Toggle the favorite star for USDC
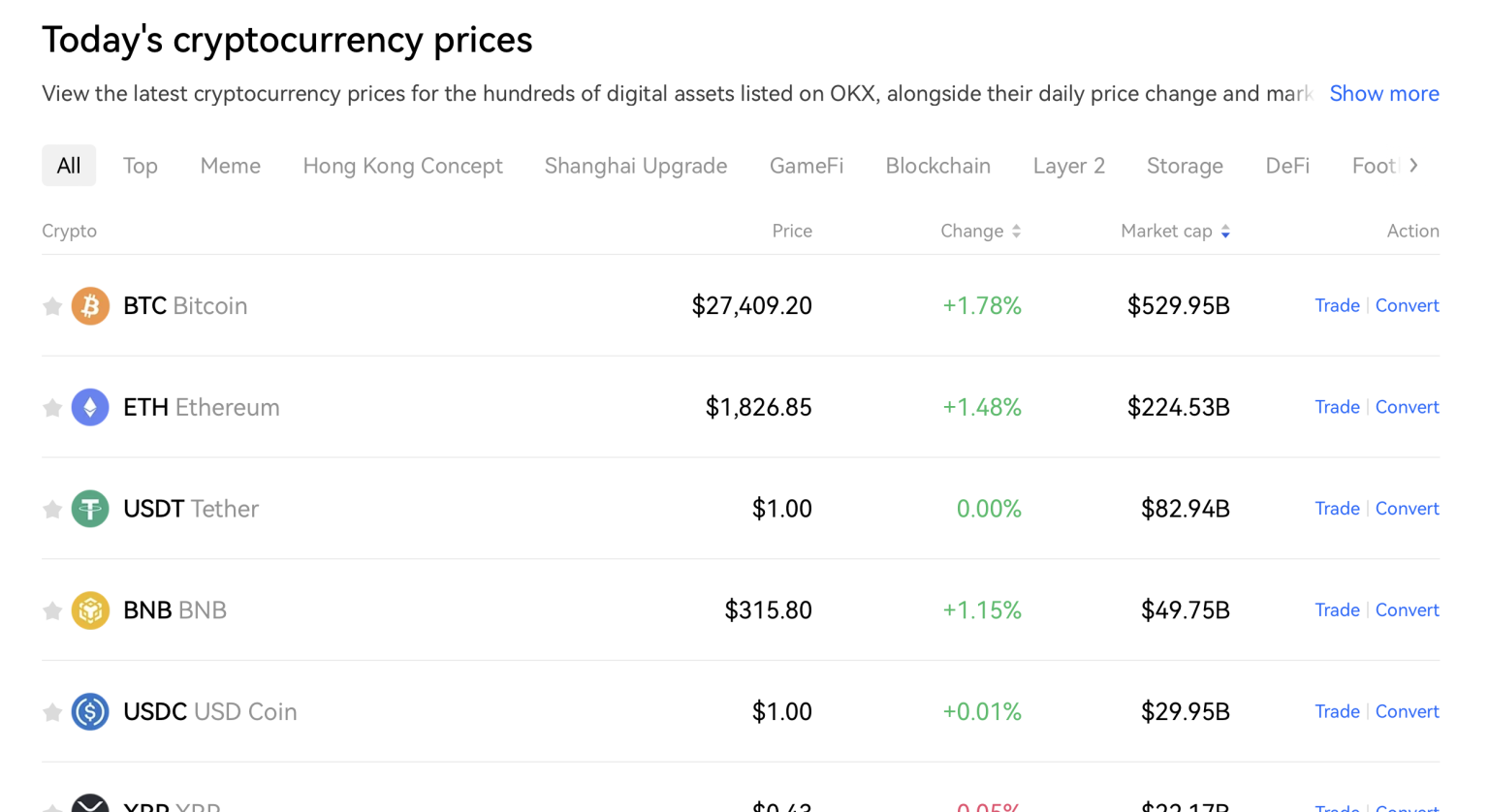1489x812 pixels. pos(52,711)
